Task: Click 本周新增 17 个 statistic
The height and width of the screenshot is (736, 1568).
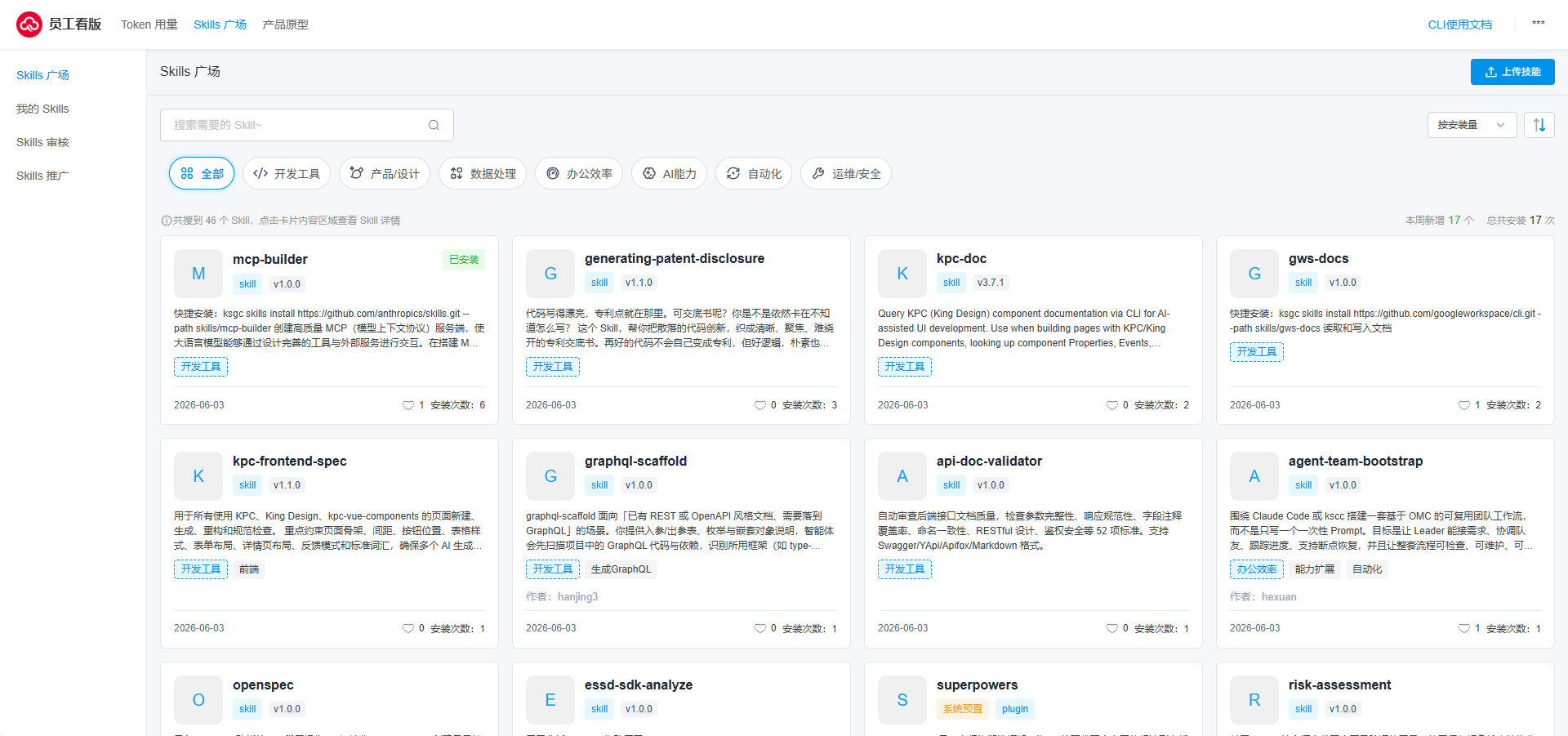Action: [x=1439, y=221]
